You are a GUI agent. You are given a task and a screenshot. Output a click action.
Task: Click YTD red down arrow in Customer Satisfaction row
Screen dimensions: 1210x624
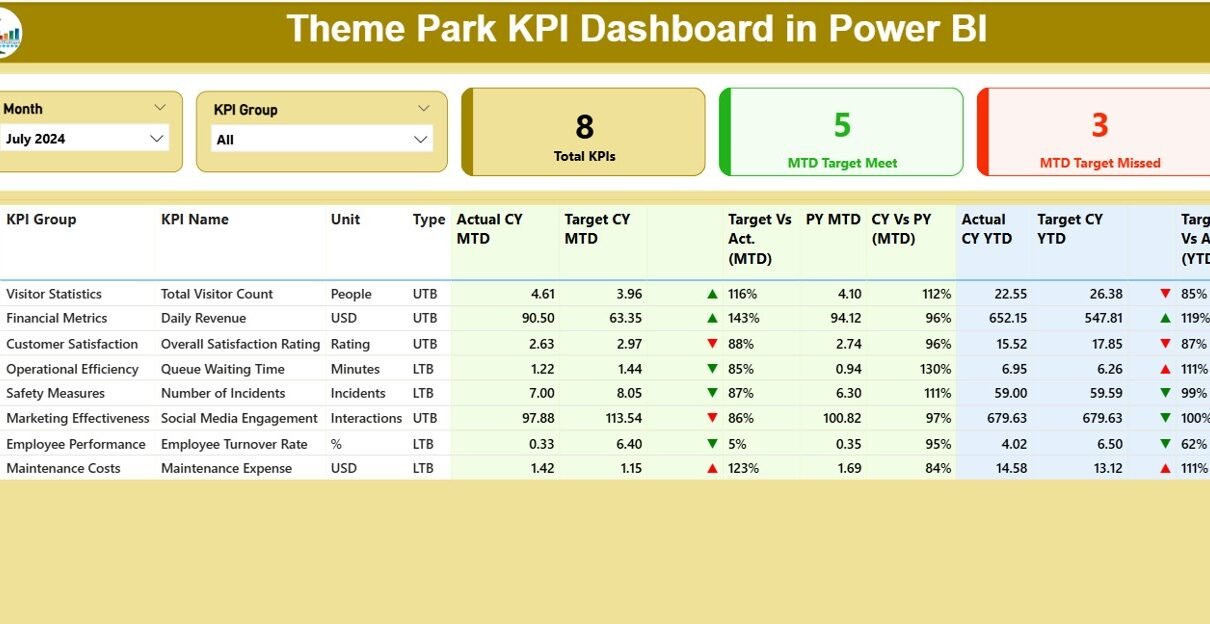click(1165, 344)
